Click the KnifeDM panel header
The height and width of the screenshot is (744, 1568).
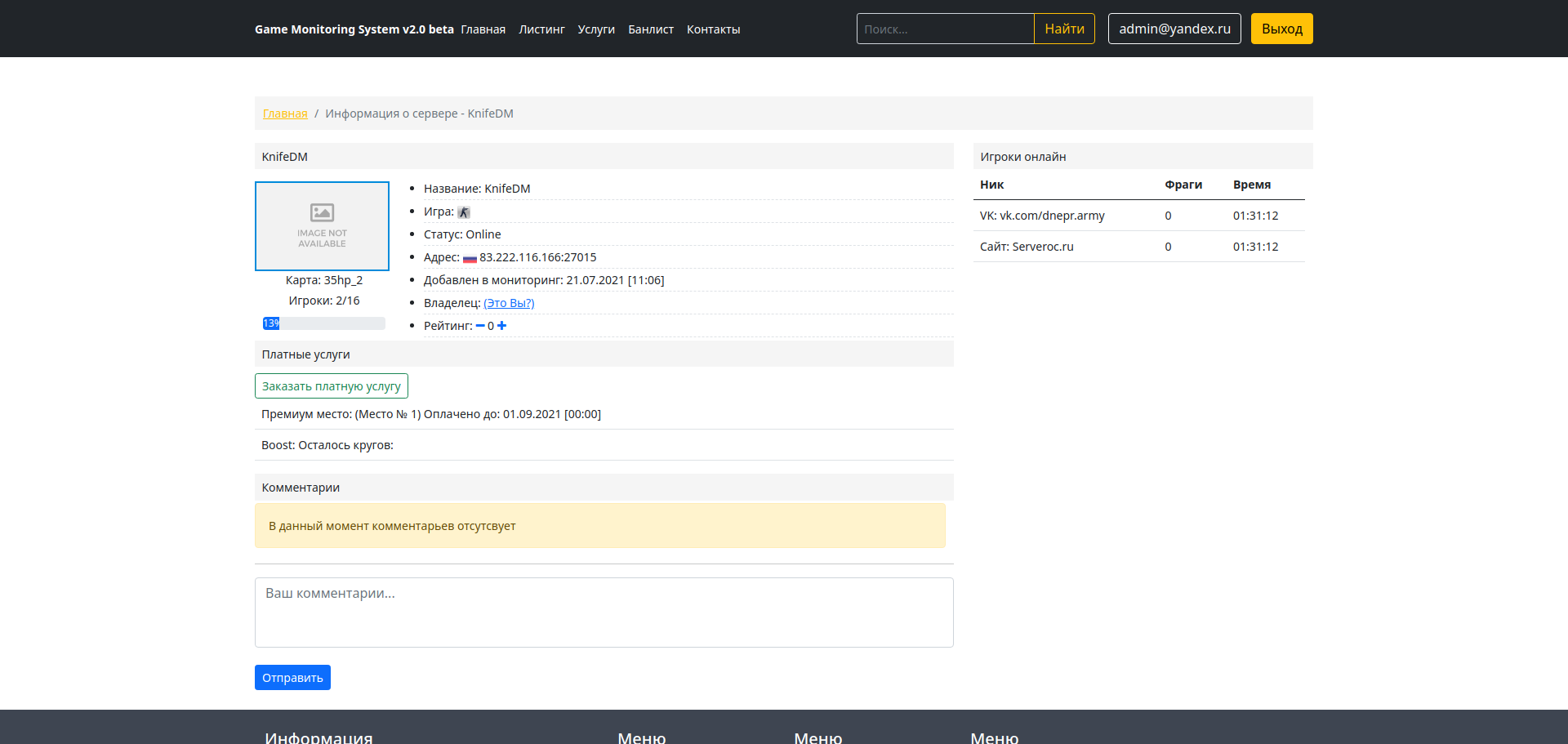pos(604,156)
